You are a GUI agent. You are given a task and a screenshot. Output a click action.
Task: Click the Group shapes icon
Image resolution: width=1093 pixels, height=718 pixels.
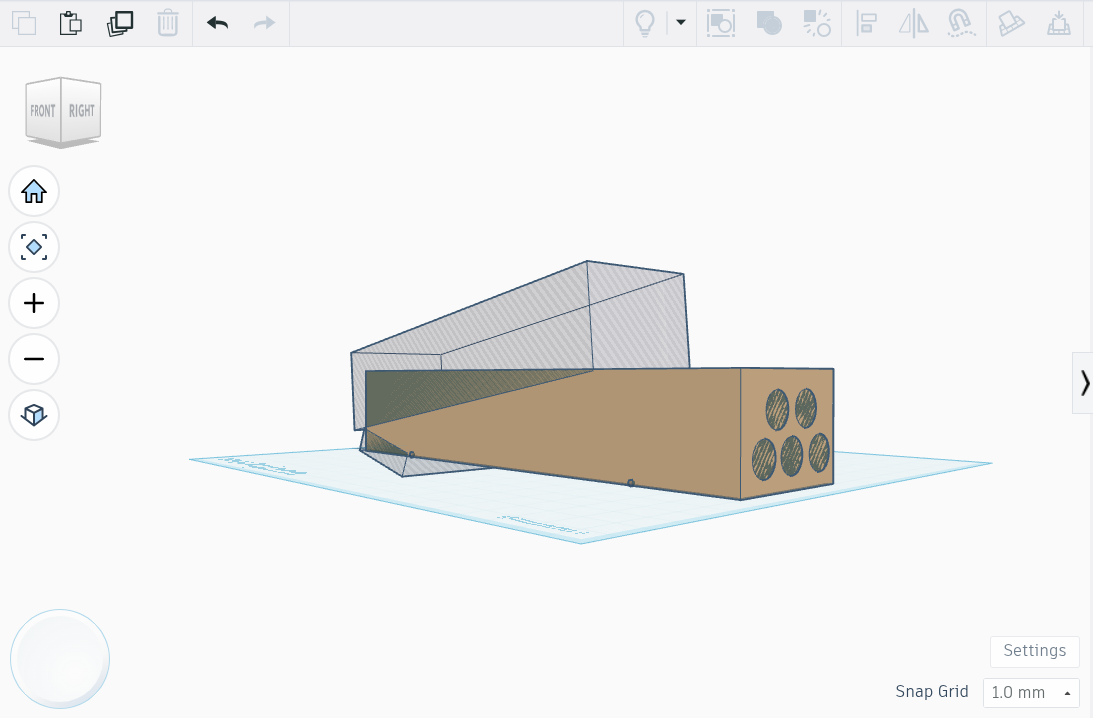[x=768, y=23]
